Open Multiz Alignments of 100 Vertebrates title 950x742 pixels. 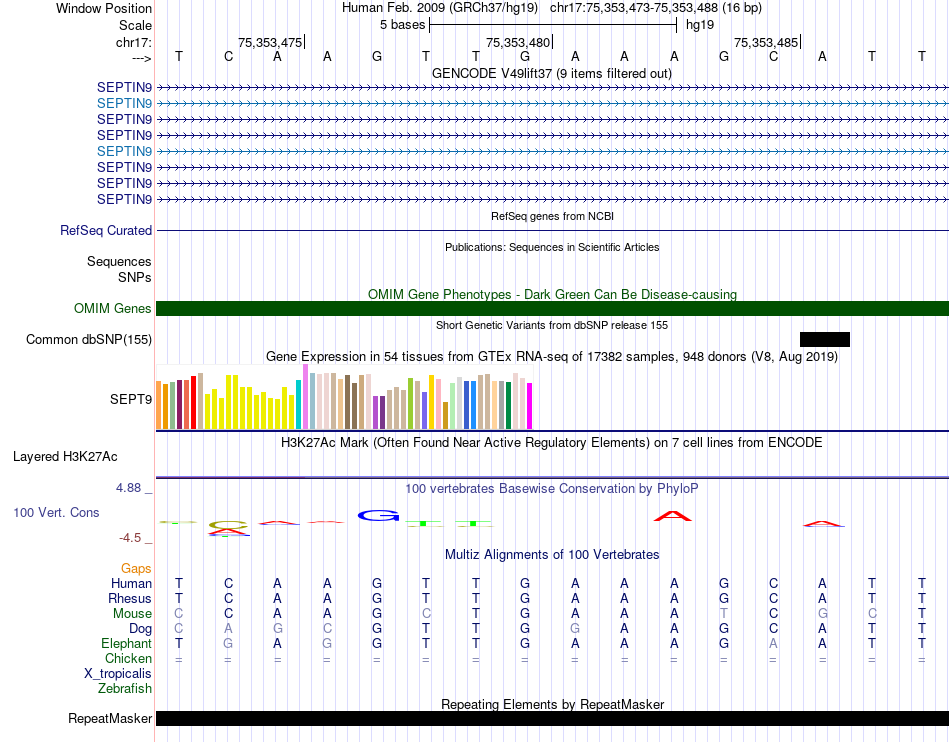552,554
